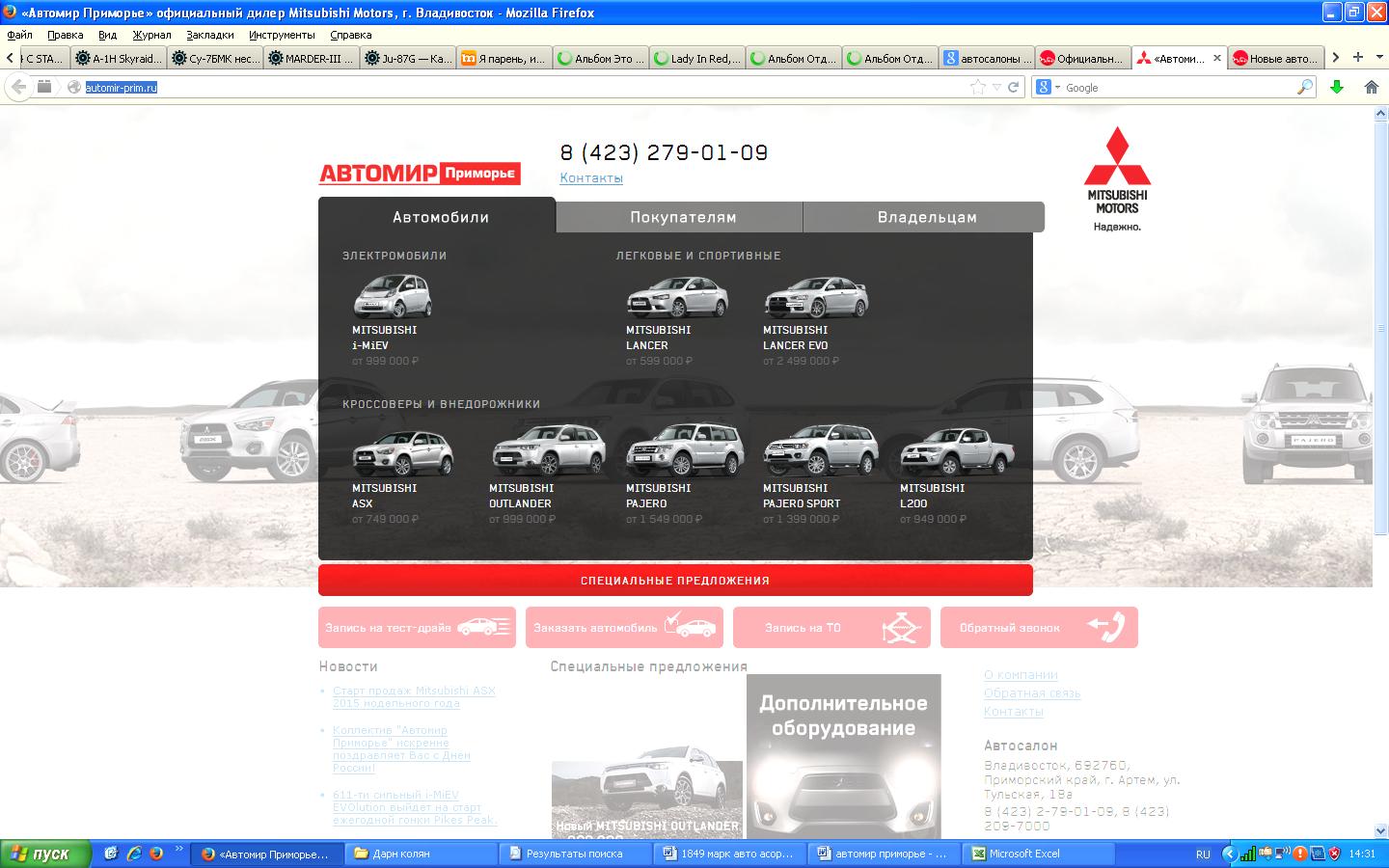
Task: Open new tab with plus button
Action: [1357, 58]
